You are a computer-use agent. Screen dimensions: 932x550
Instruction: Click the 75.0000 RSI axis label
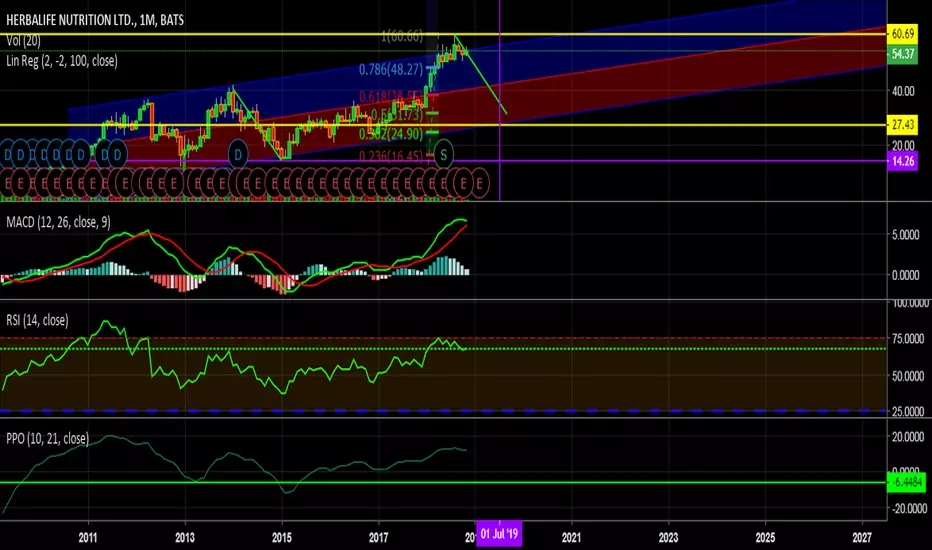point(908,339)
